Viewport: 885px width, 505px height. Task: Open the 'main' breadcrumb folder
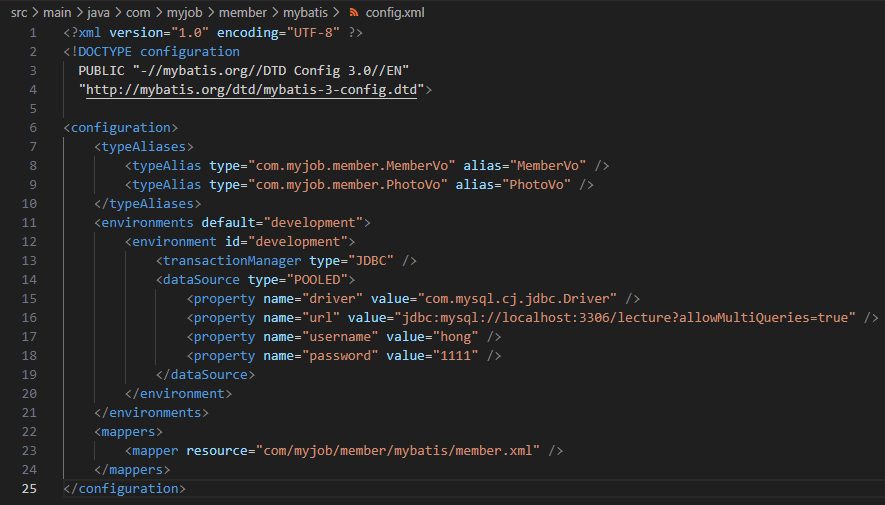pos(57,12)
